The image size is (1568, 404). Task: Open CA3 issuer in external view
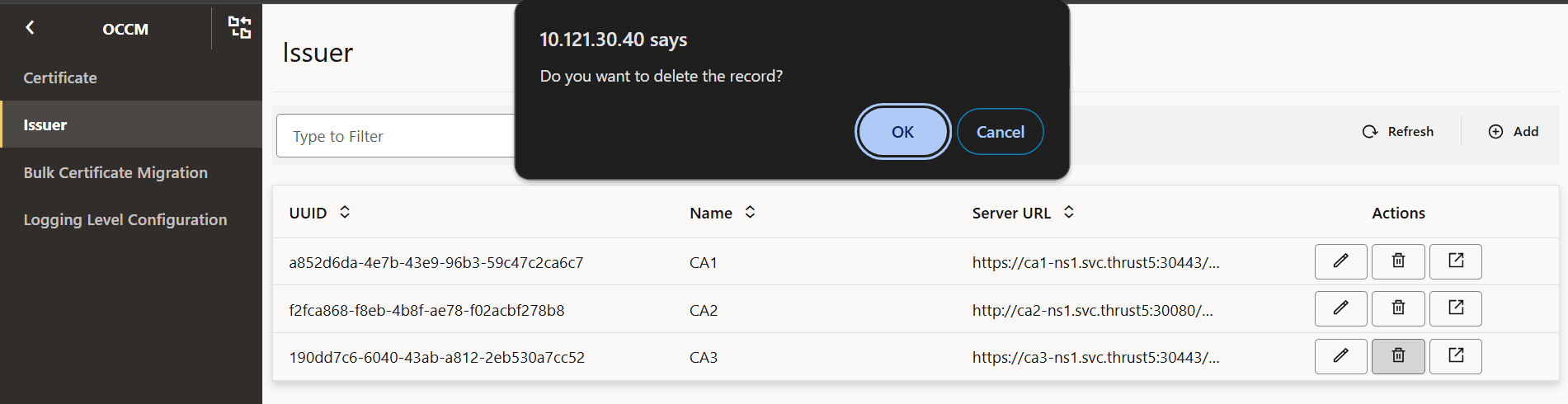coord(1456,356)
